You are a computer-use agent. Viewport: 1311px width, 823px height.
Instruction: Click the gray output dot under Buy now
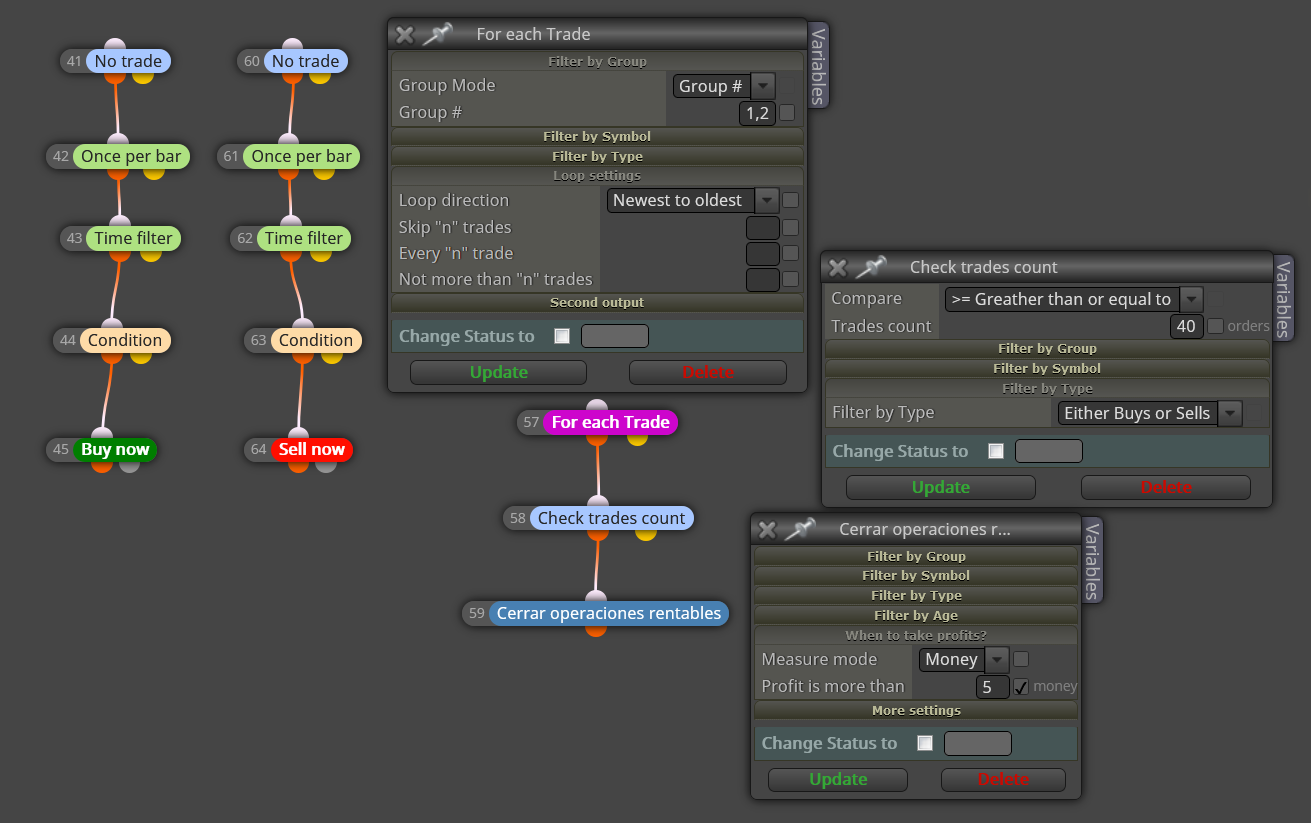coord(129,465)
